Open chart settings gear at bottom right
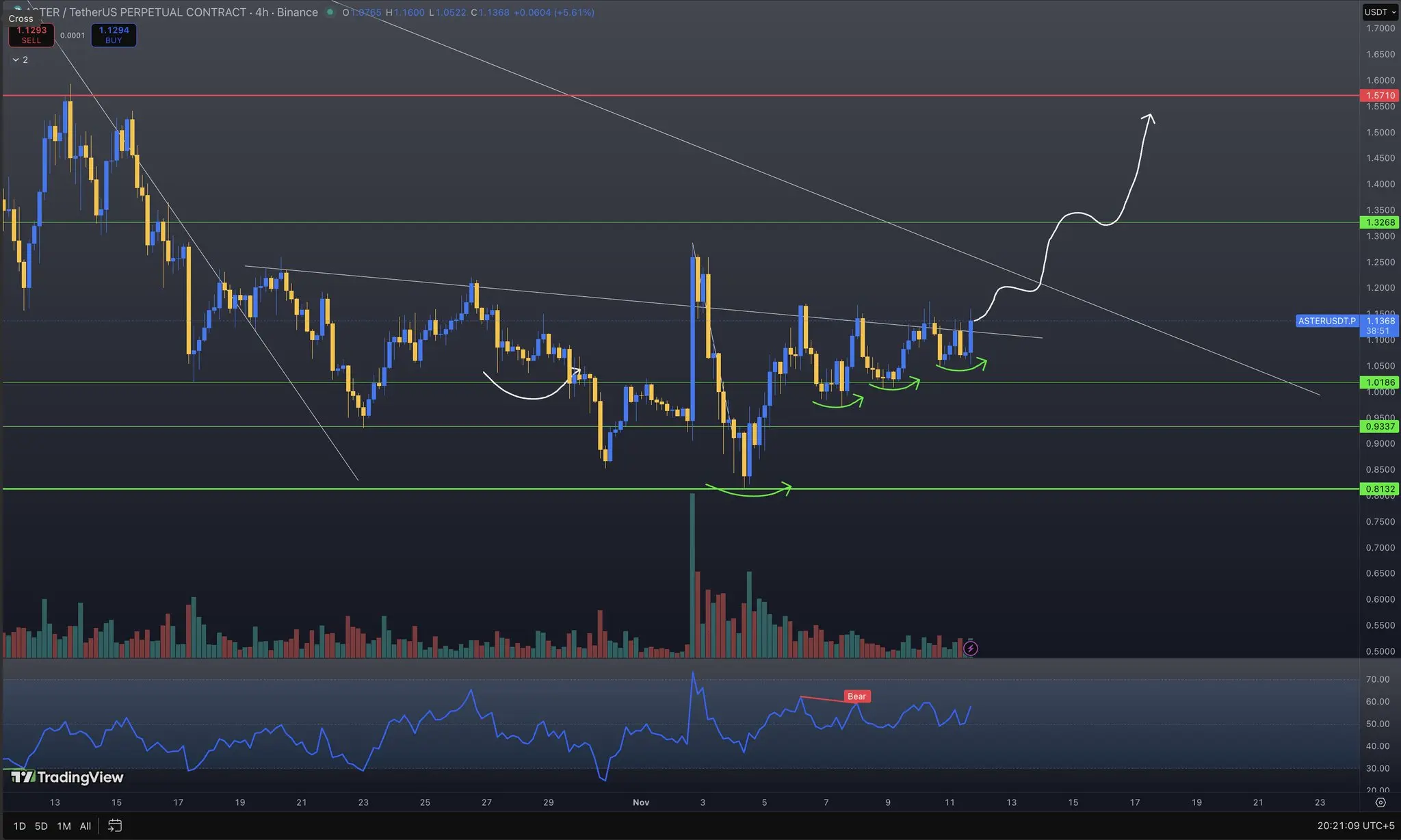This screenshot has height=840, width=1401. pyautogui.click(x=1380, y=802)
